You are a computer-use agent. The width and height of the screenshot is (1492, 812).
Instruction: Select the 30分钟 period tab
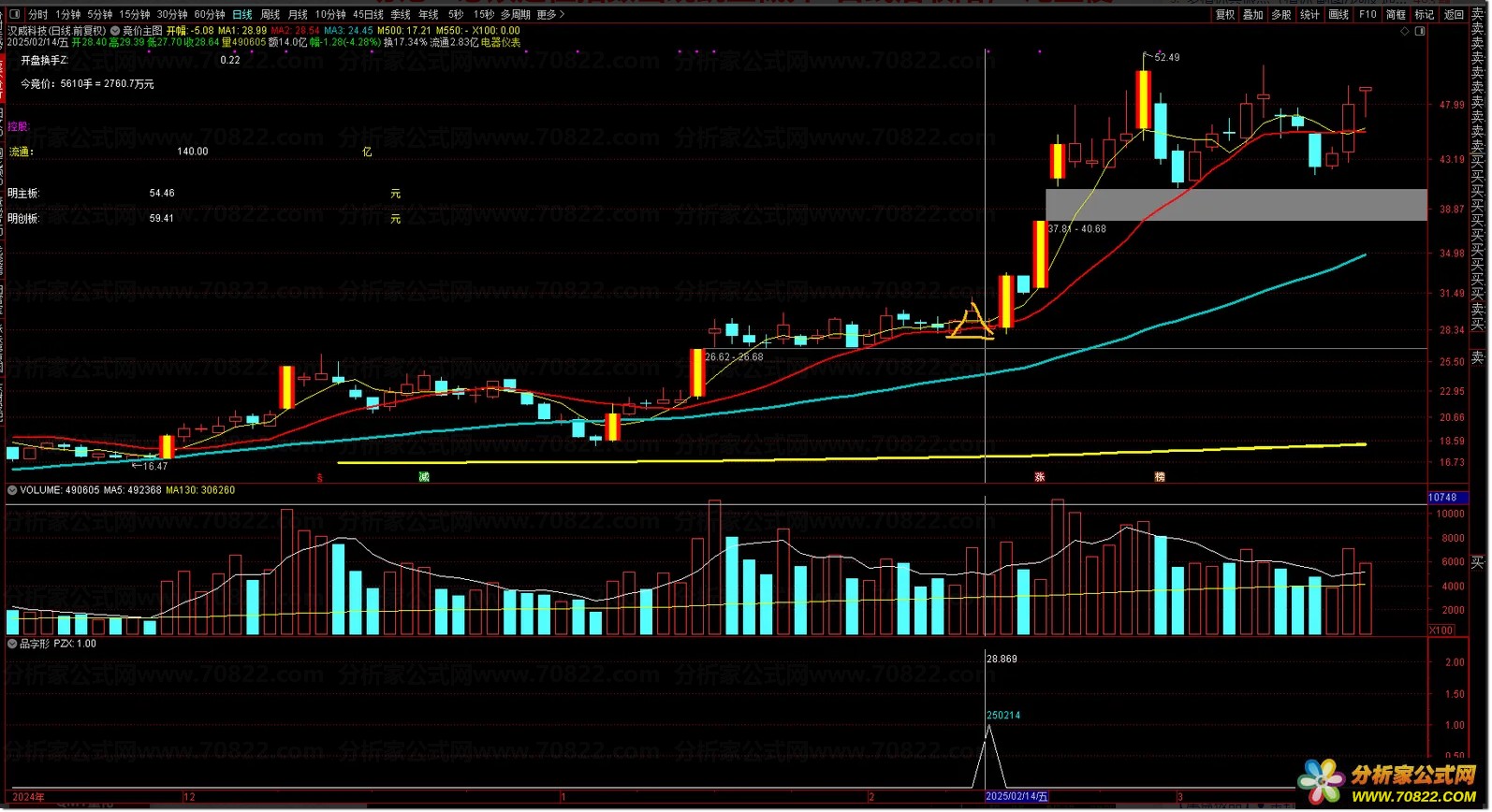(171, 14)
